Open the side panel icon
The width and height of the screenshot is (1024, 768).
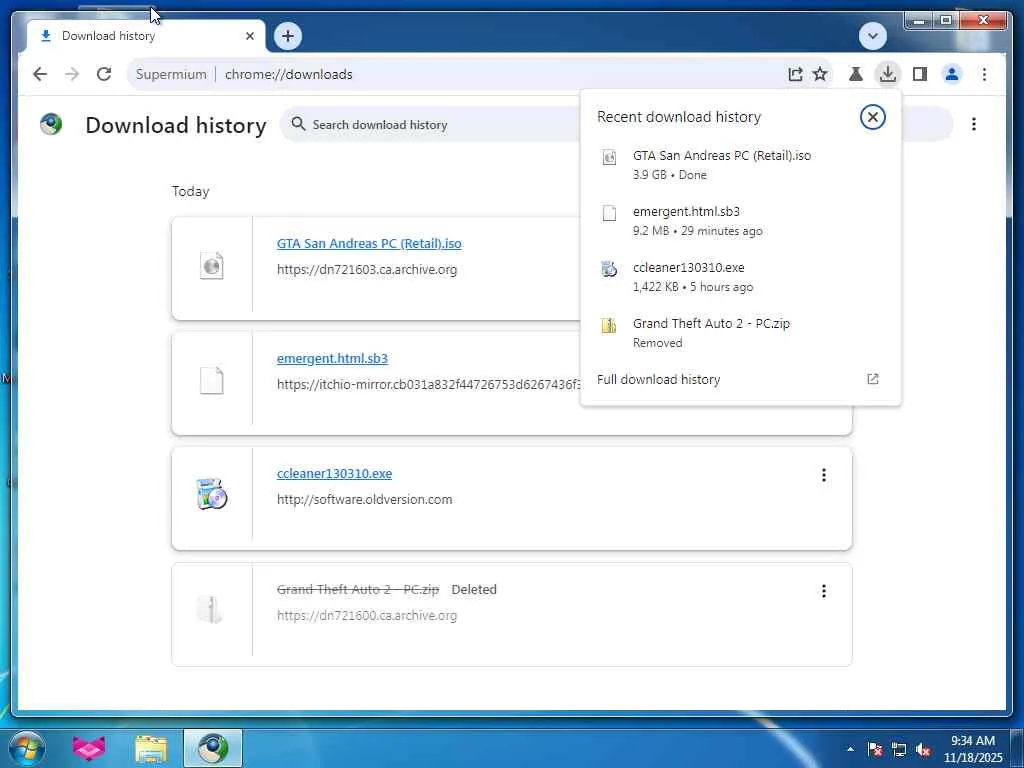[x=920, y=74]
